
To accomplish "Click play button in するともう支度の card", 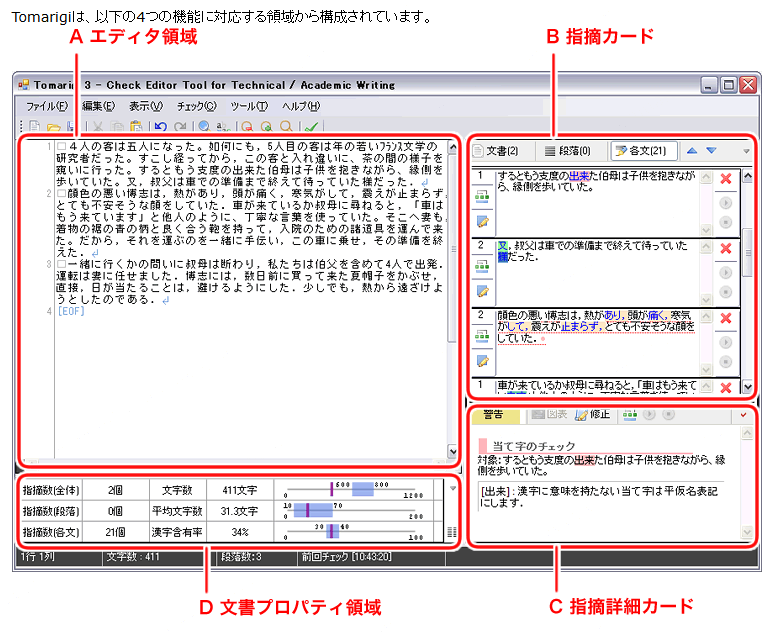I will (x=725, y=203).
